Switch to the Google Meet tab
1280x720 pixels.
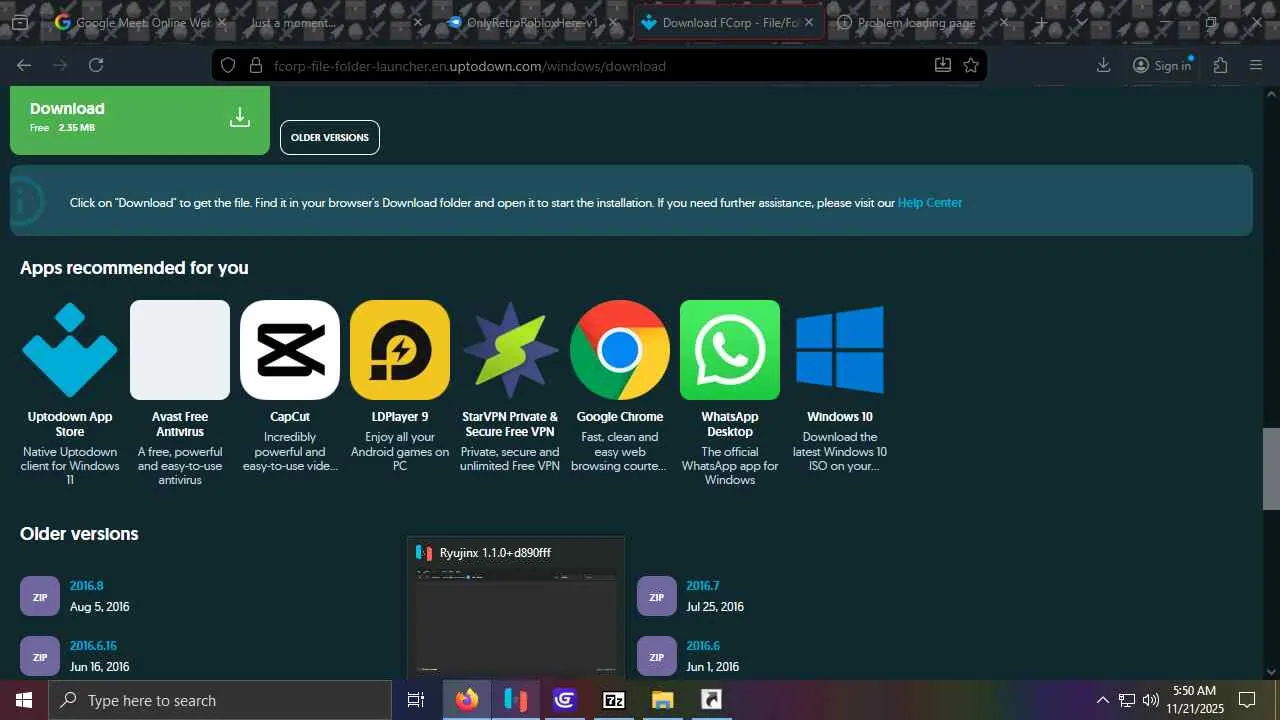140,22
